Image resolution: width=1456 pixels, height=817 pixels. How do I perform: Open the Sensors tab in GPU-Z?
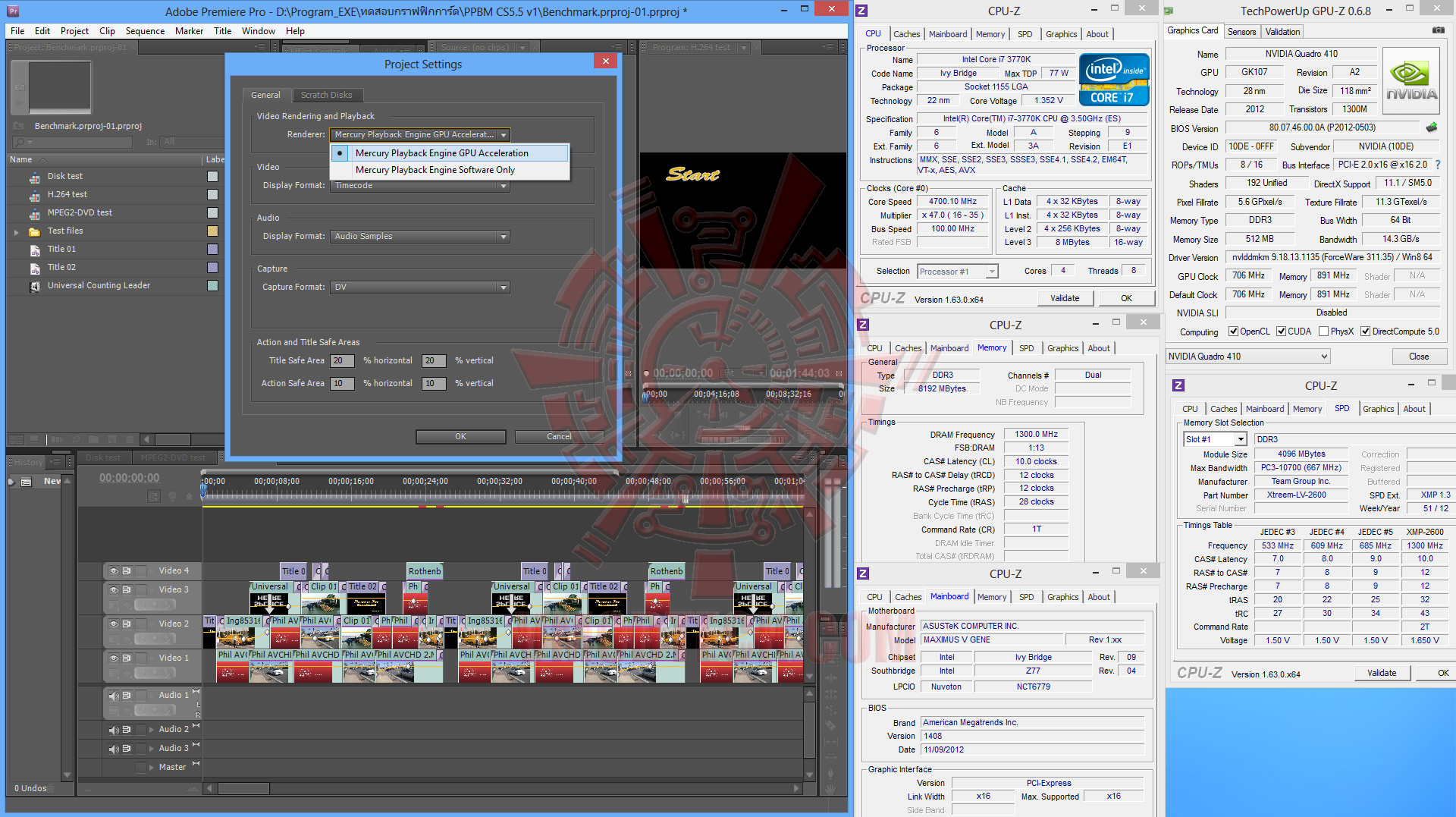tap(1241, 32)
